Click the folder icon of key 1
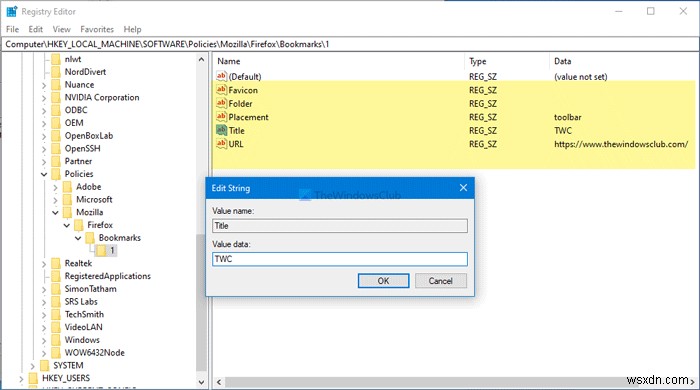 [x=101, y=251]
